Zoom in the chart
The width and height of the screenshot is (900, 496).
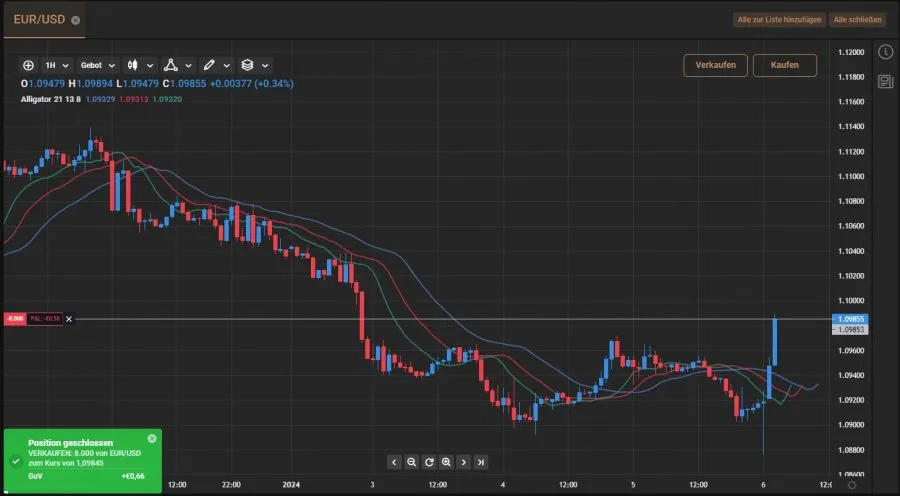point(446,462)
